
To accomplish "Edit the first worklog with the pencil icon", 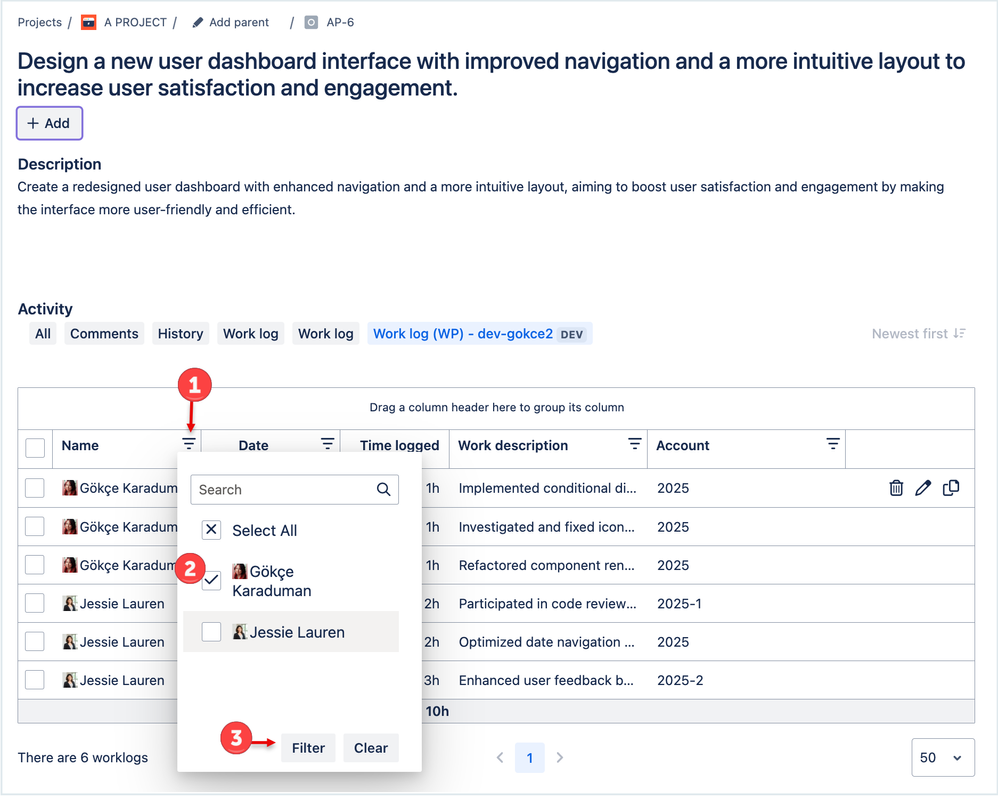I will point(923,487).
